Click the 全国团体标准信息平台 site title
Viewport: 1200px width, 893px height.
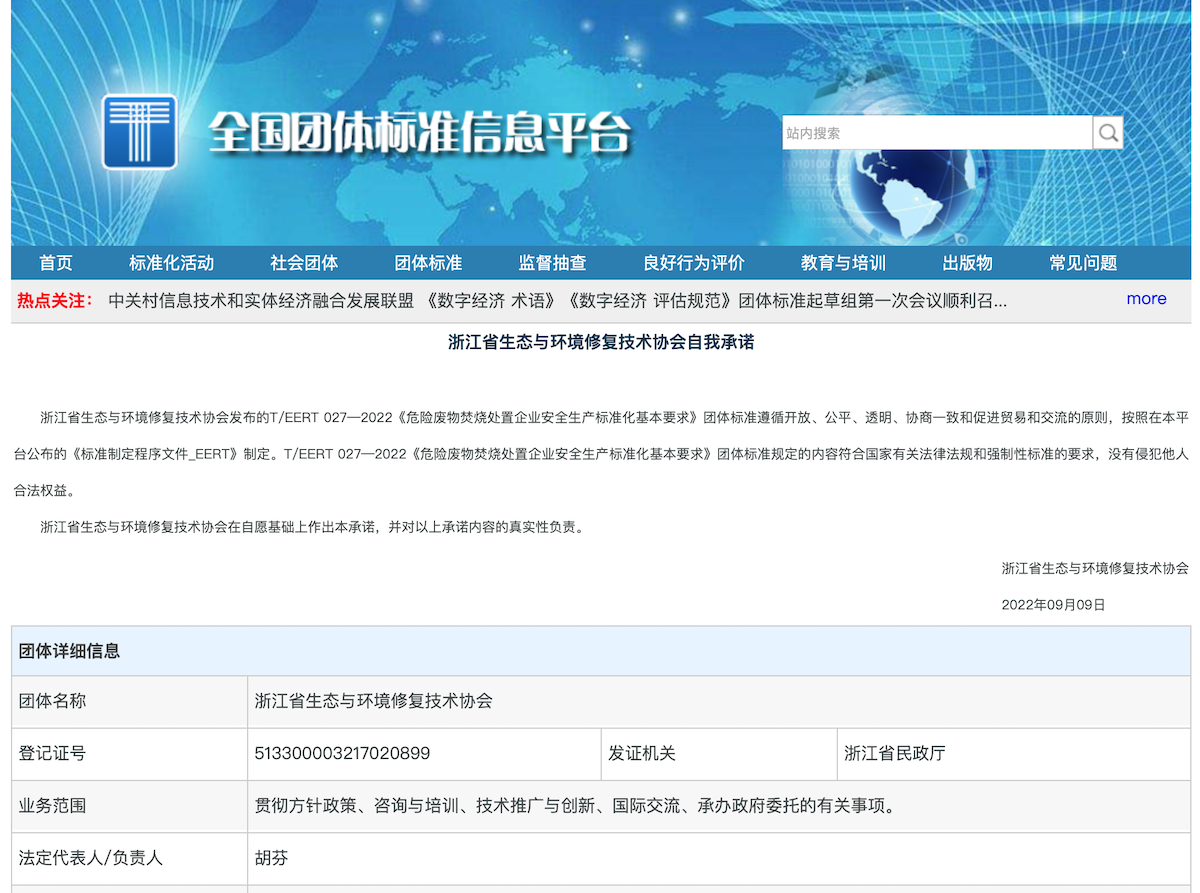coord(420,132)
